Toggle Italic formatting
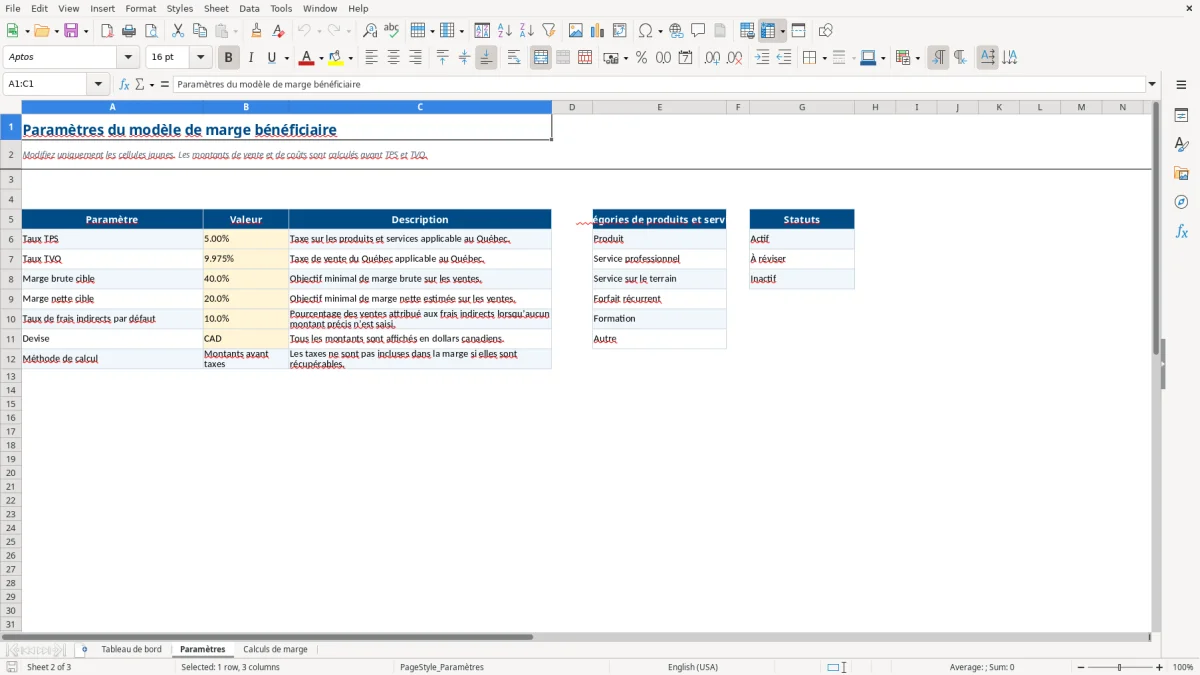 (251, 58)
